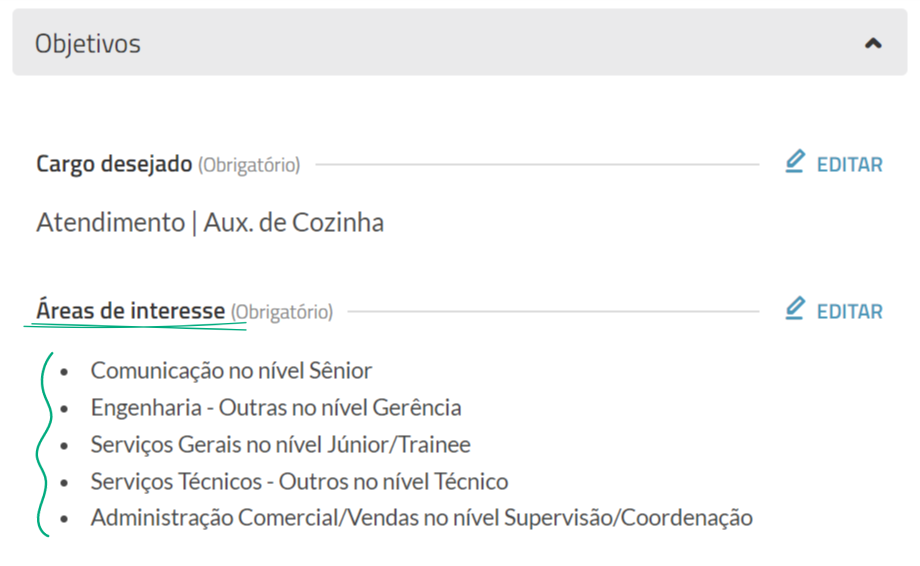
Task: Select Comunicação no nível Sênior item
Action: coord(231,371)
